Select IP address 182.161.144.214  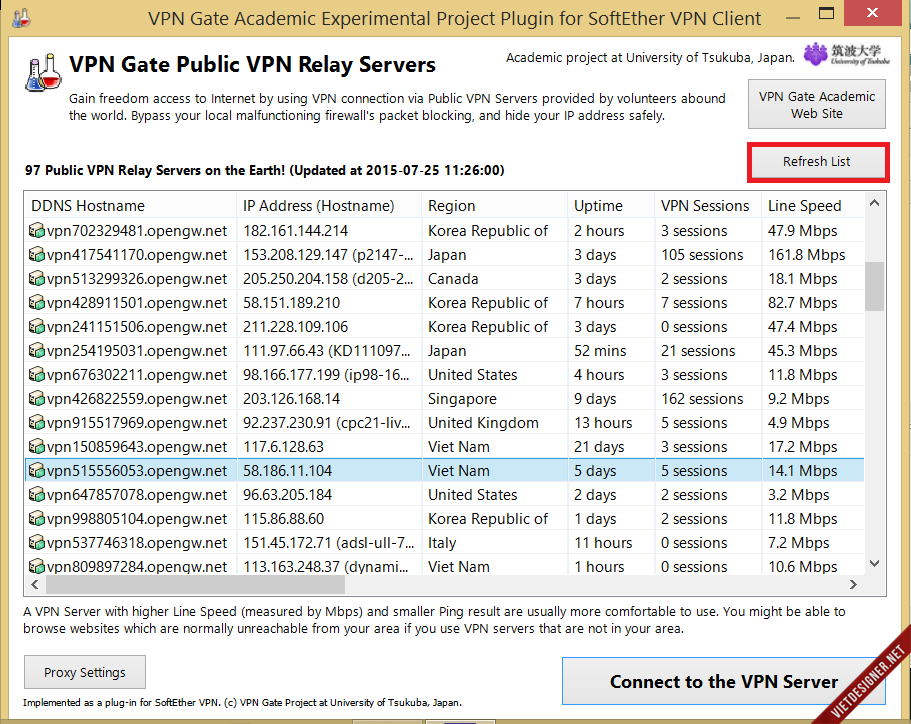tap(296, 231)
